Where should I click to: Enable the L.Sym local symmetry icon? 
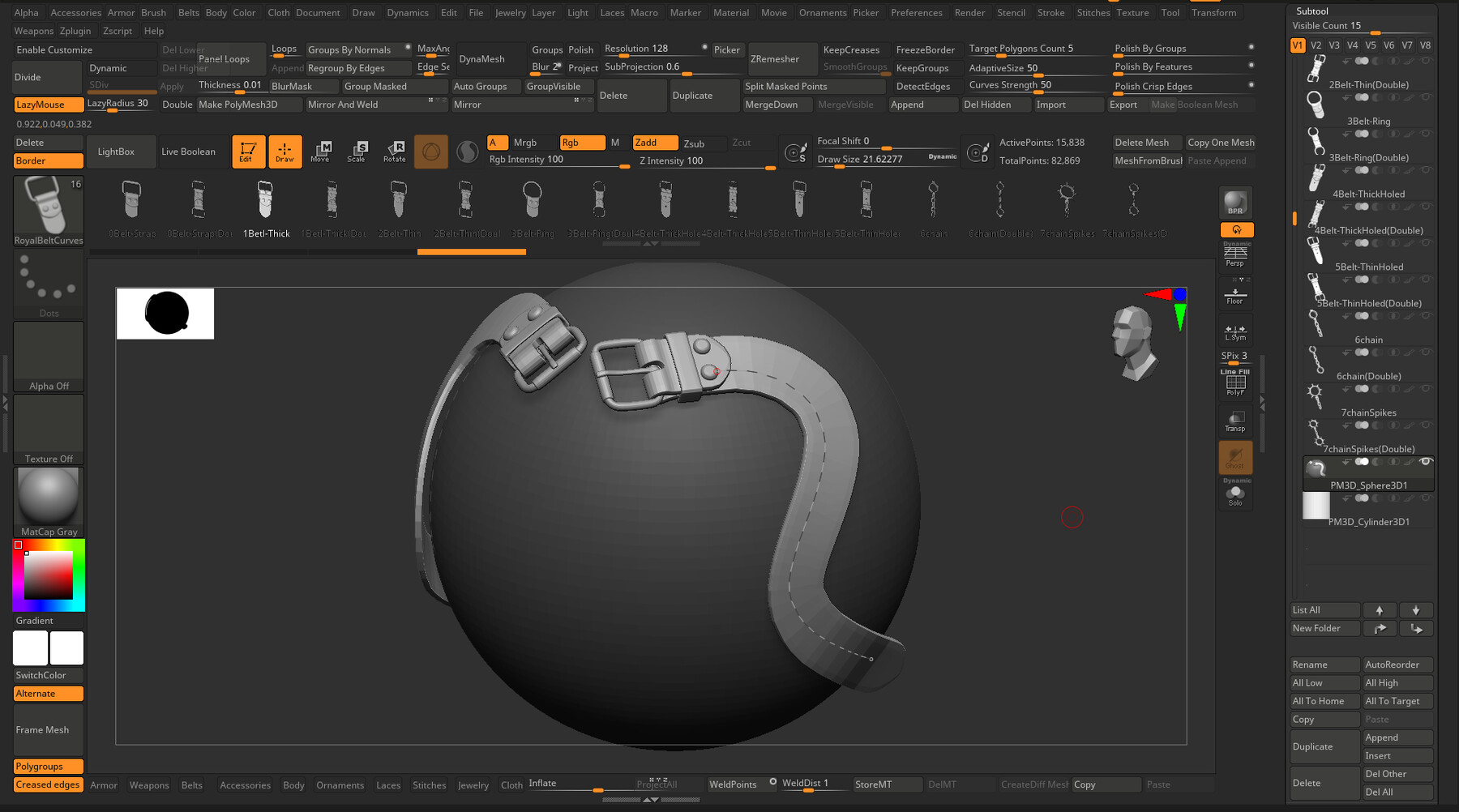[1235, 331]
